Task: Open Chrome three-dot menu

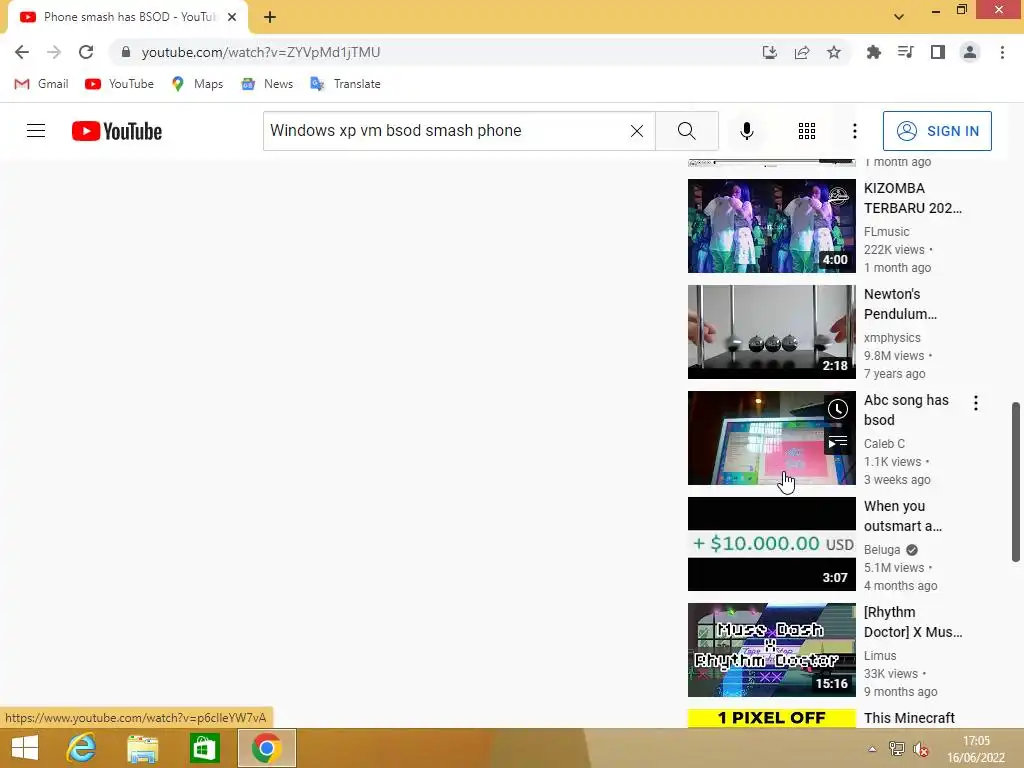Action: [1002, 52]
